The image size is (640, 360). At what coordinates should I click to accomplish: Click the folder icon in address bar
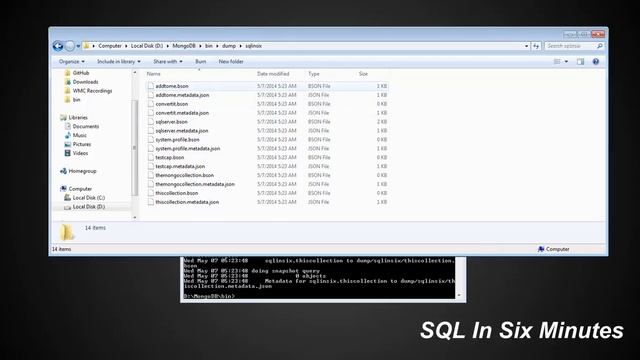point(86,46)
